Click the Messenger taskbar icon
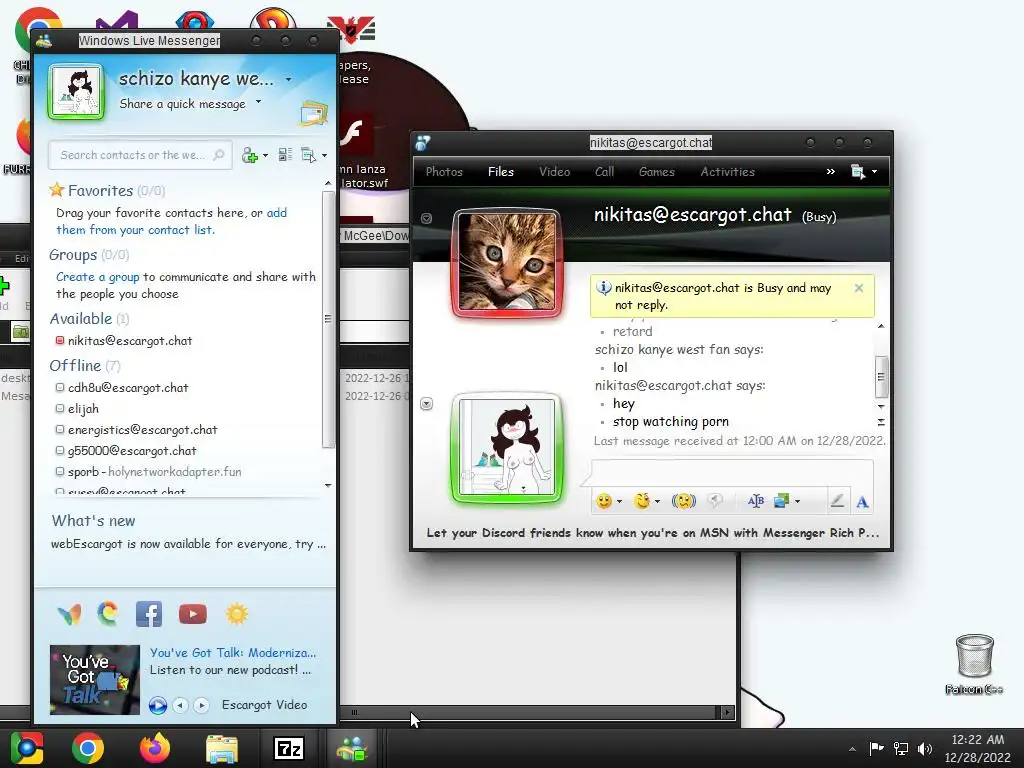 tap(353, 748)
